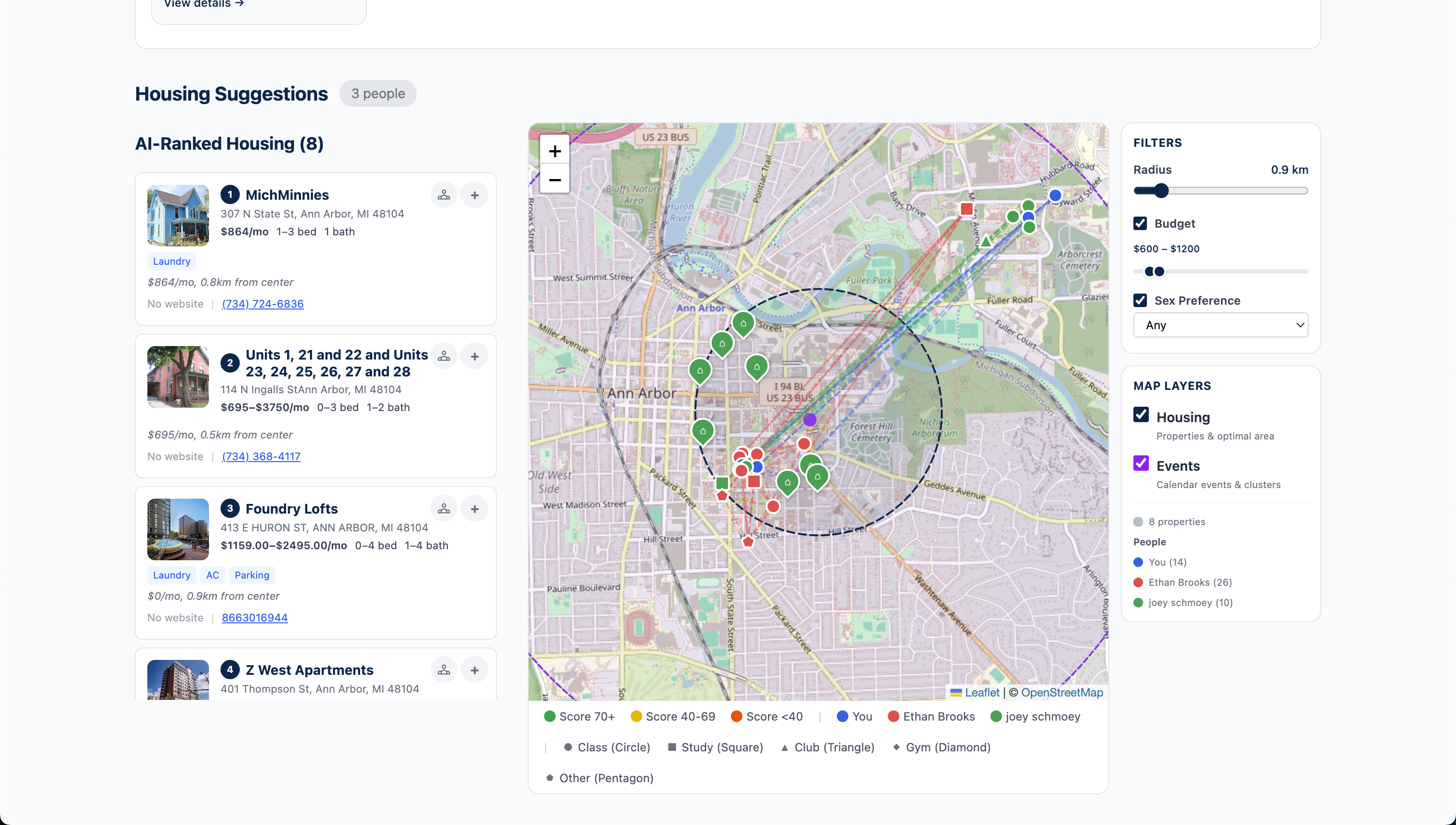Click the View details link
1456x825 pixels.
(204, 4)
